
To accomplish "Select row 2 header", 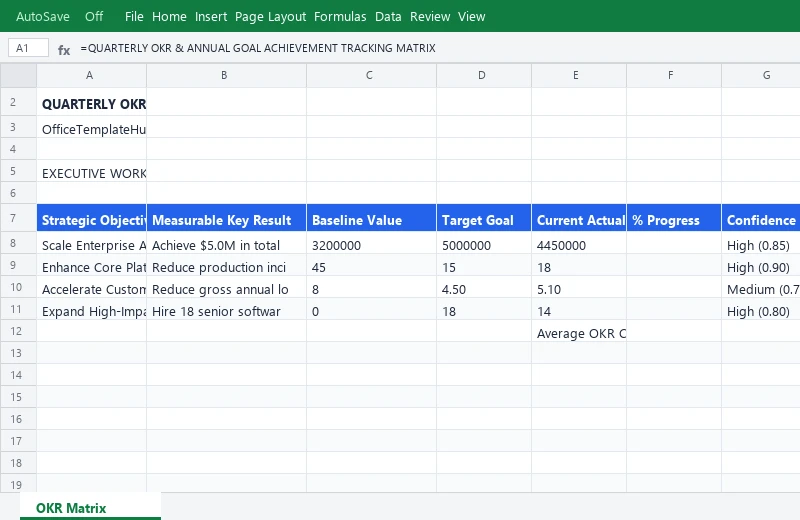I will 18,102.
